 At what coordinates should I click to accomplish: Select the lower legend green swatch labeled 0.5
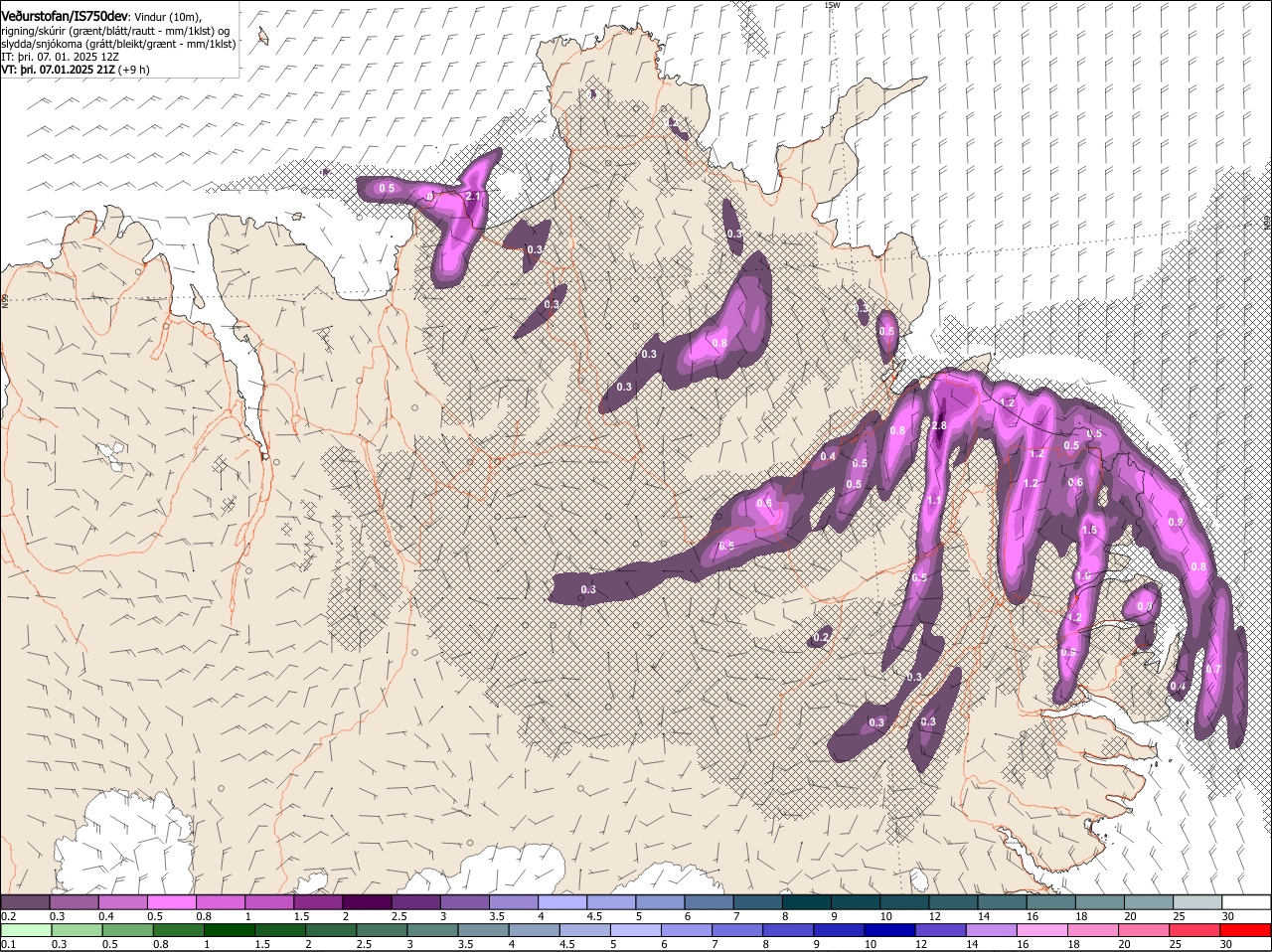(127, 930)
